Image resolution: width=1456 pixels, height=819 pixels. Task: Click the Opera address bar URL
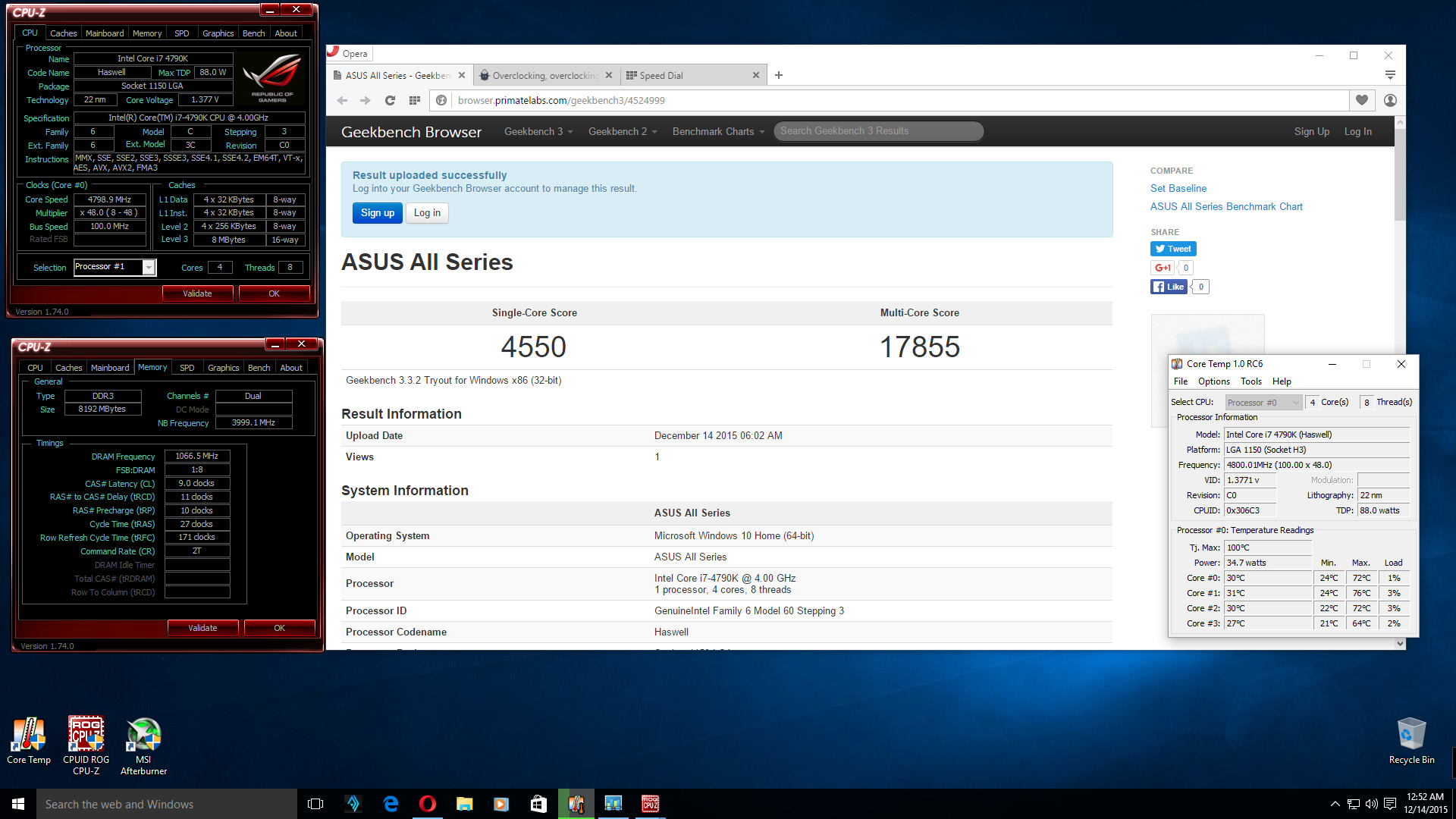pyautogui.click(x=561, y=100)
